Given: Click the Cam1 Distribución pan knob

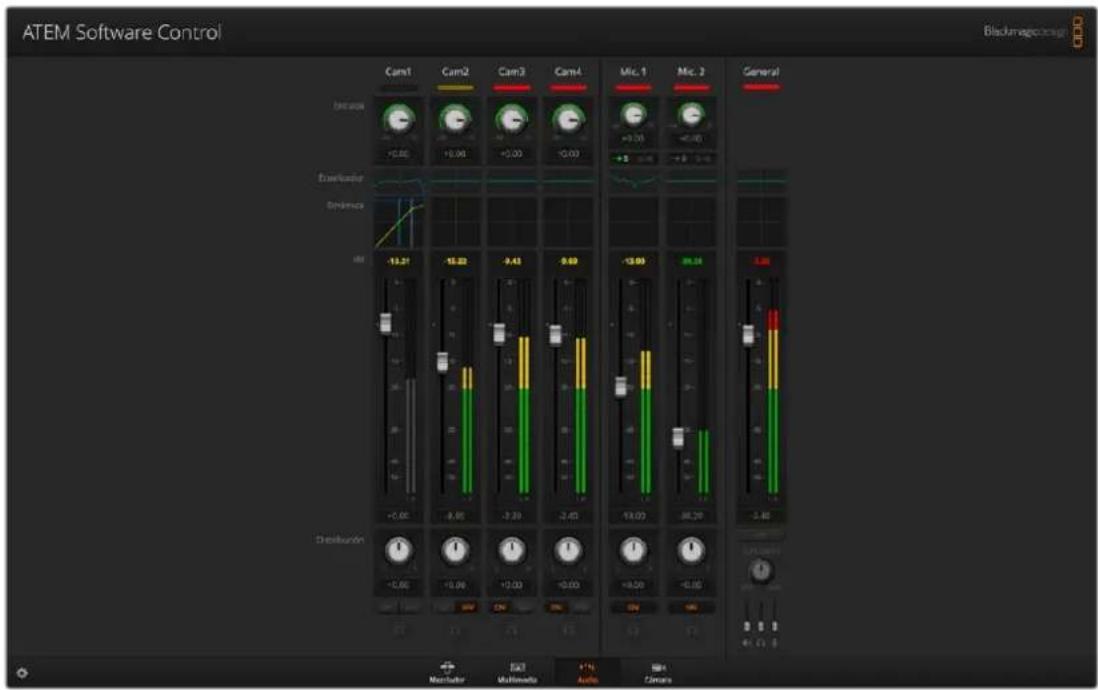Looking at the screenshot, I should (x=398, y=551).
